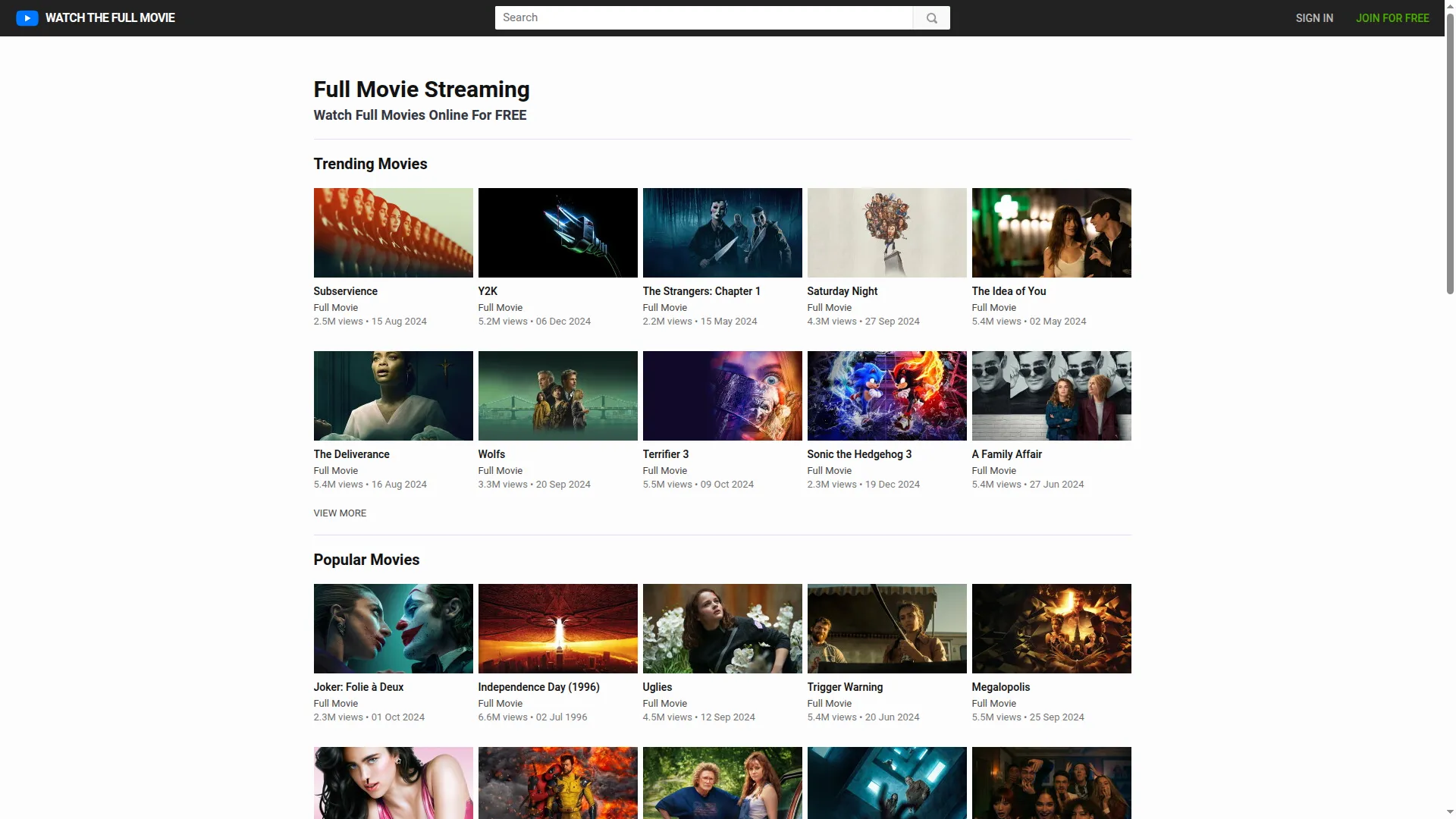
Task: Click Joker: Folie à Deux title
Action: [358, 687]
